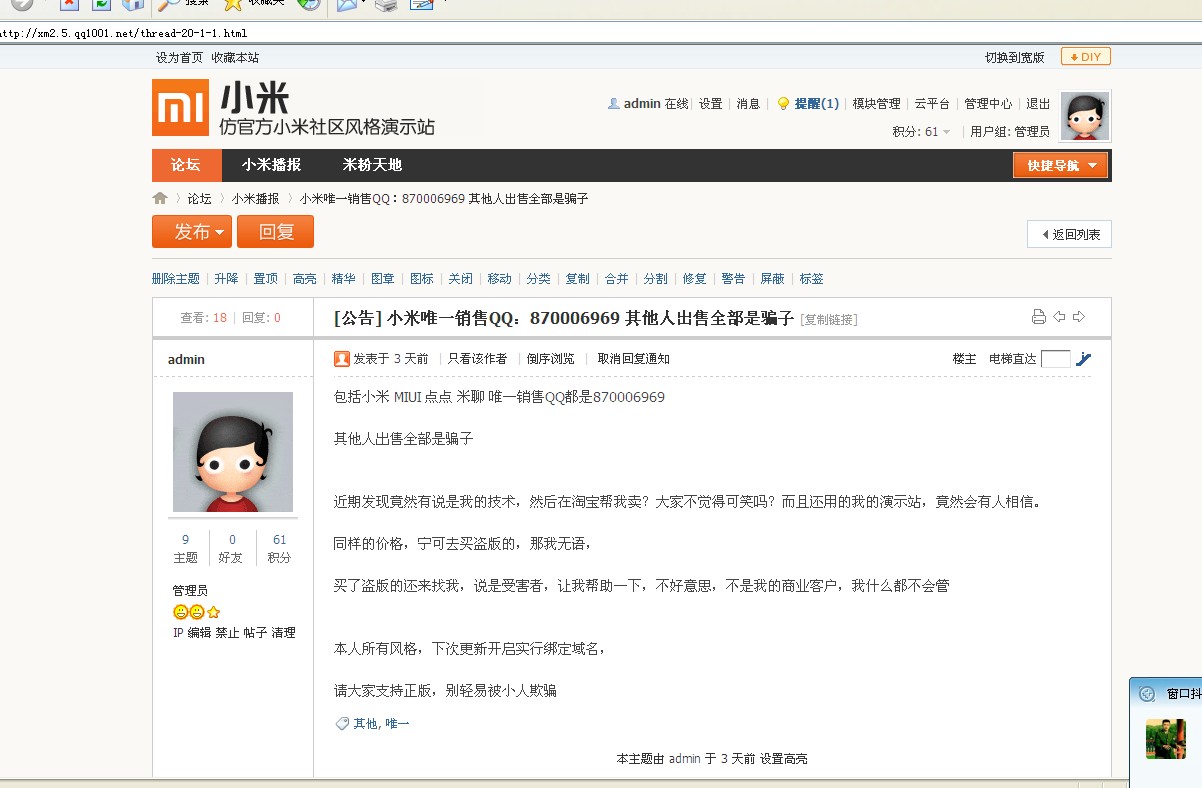Click the print thread icon
The height and width of the screenshot is (788, 1202).
tap(1039, 317)
